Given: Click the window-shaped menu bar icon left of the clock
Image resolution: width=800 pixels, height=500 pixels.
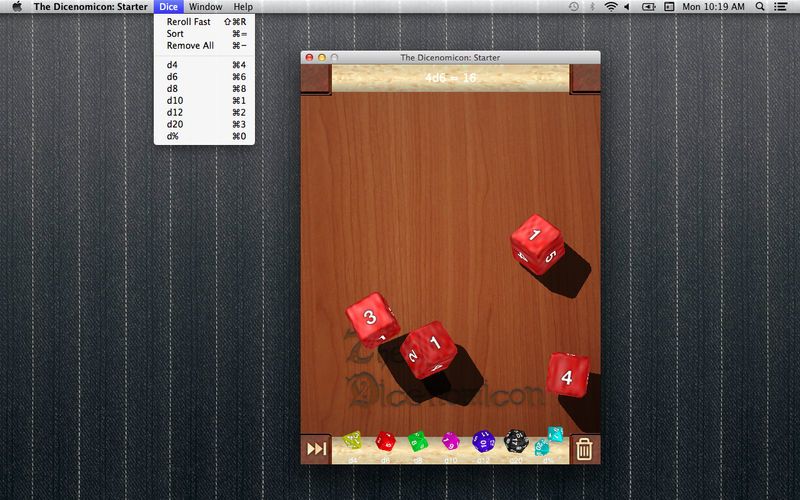Looking at the screenshot, I should click(x=669, y=7).
